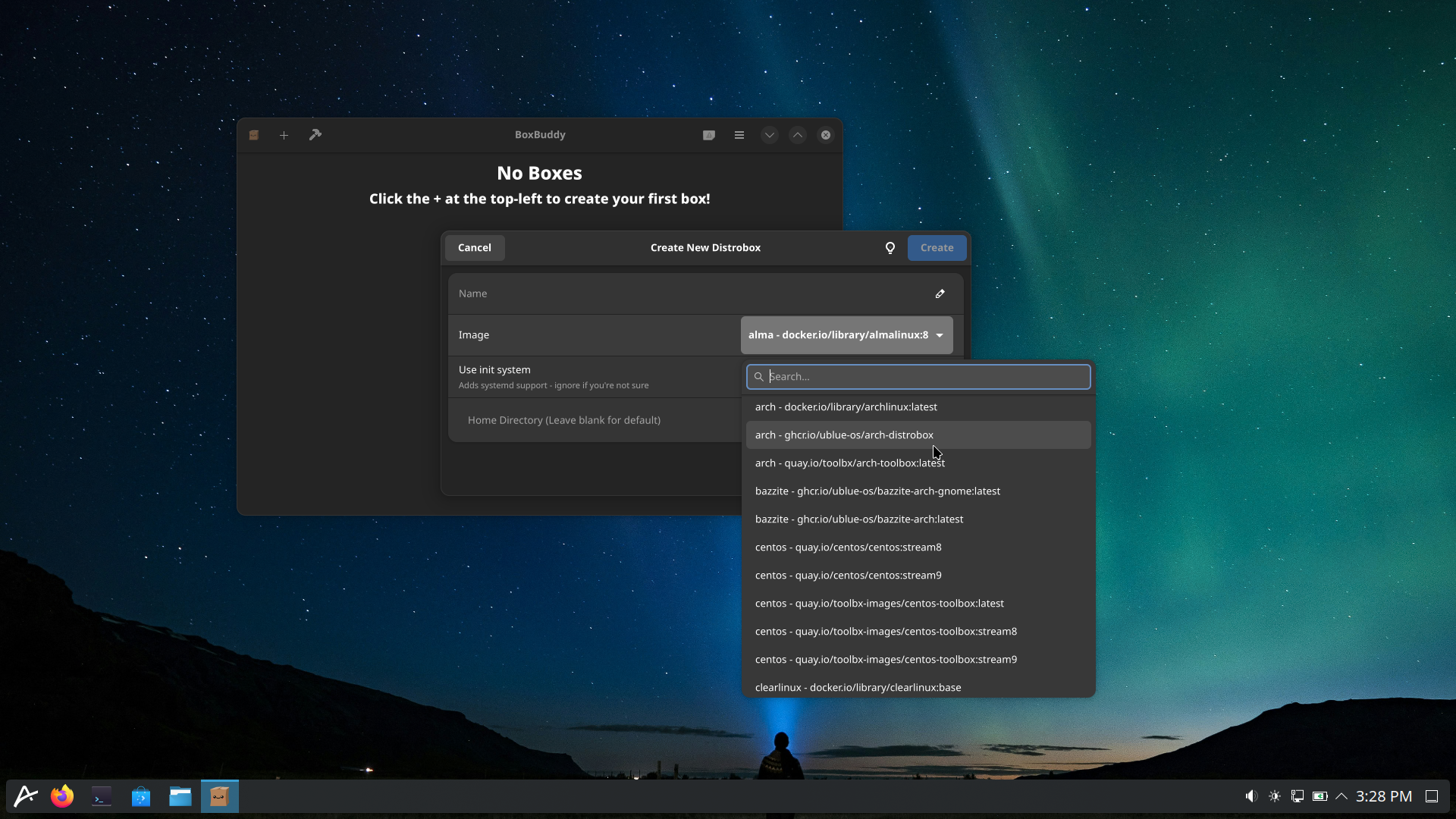
Task: Select centos - quay.io/centos/centos:stream8
Action: [x=918, y=548]
